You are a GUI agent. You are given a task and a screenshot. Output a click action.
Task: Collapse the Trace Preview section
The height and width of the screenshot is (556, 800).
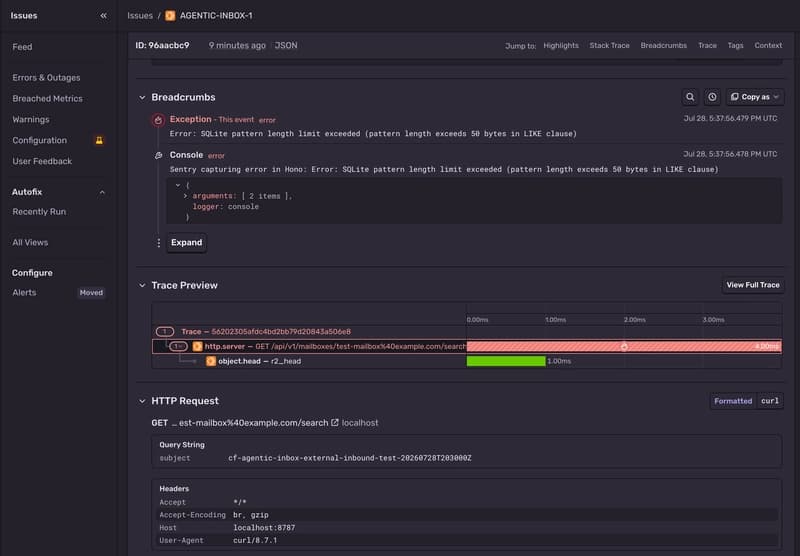(x=142, y=286)
